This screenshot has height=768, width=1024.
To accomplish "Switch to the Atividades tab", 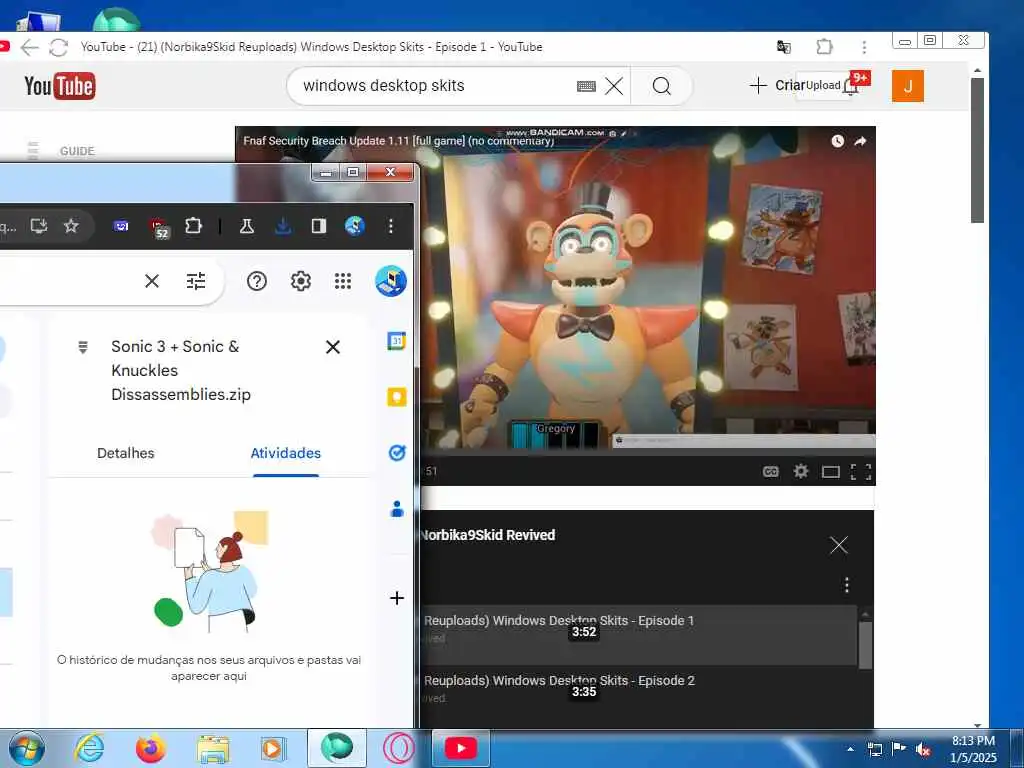I will click(x=285, y=453).
